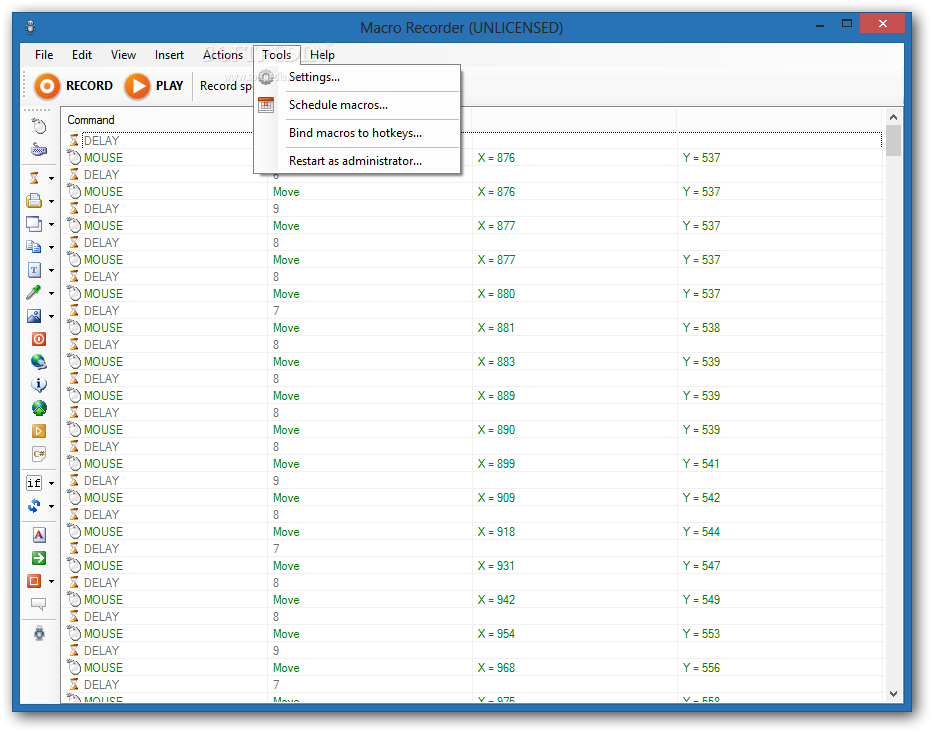Click the speech bubble comment icon

(39, 604)
